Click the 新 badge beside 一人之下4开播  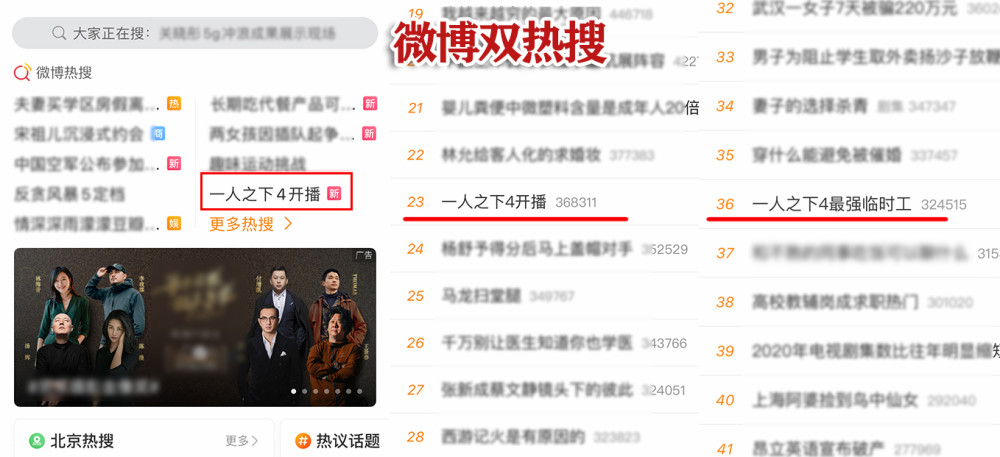tap(334, 194)
